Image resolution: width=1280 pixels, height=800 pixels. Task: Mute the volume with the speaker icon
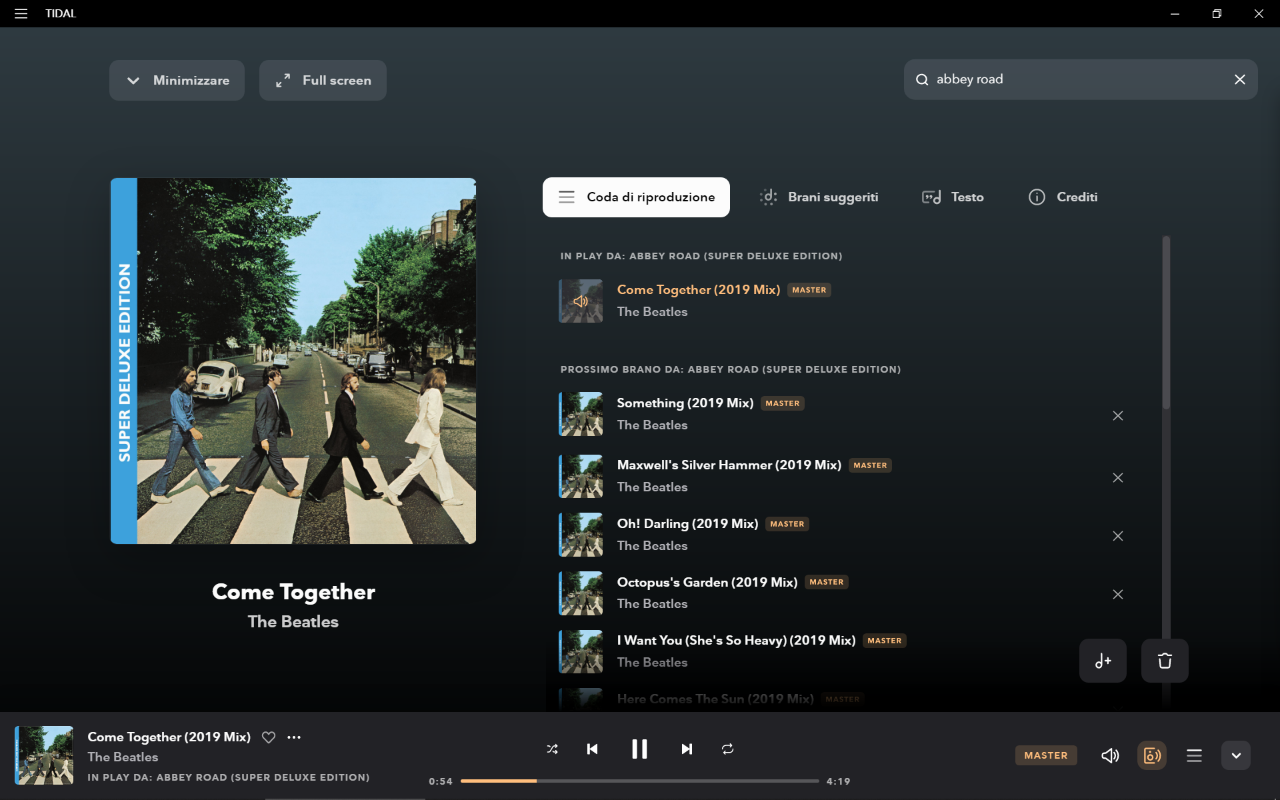click(x=1110, y=756)
